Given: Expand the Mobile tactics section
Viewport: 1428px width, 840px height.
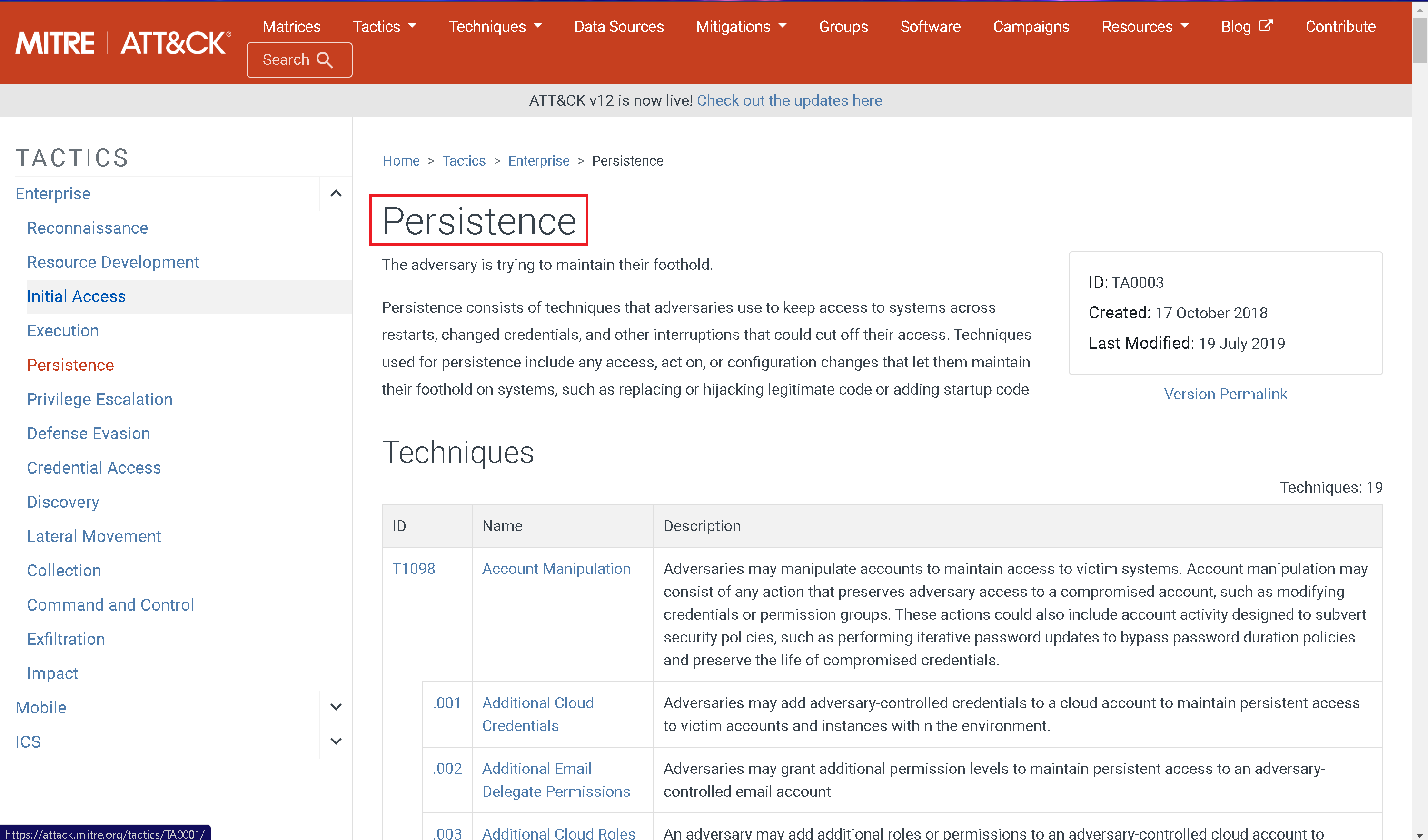Looking at the screenshot, I should (336, 707).
